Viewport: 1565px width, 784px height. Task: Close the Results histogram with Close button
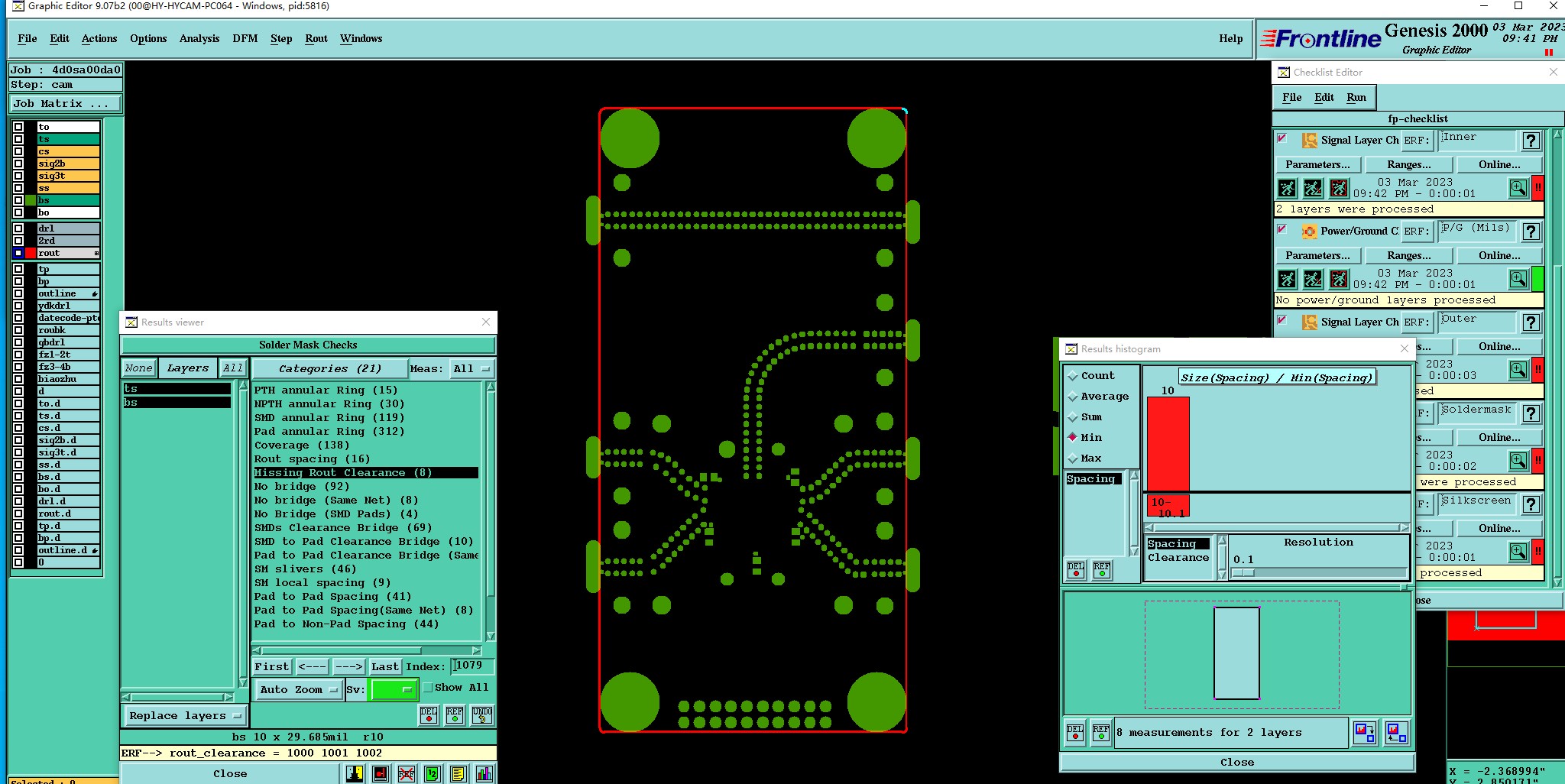[x=1237, y=763]
